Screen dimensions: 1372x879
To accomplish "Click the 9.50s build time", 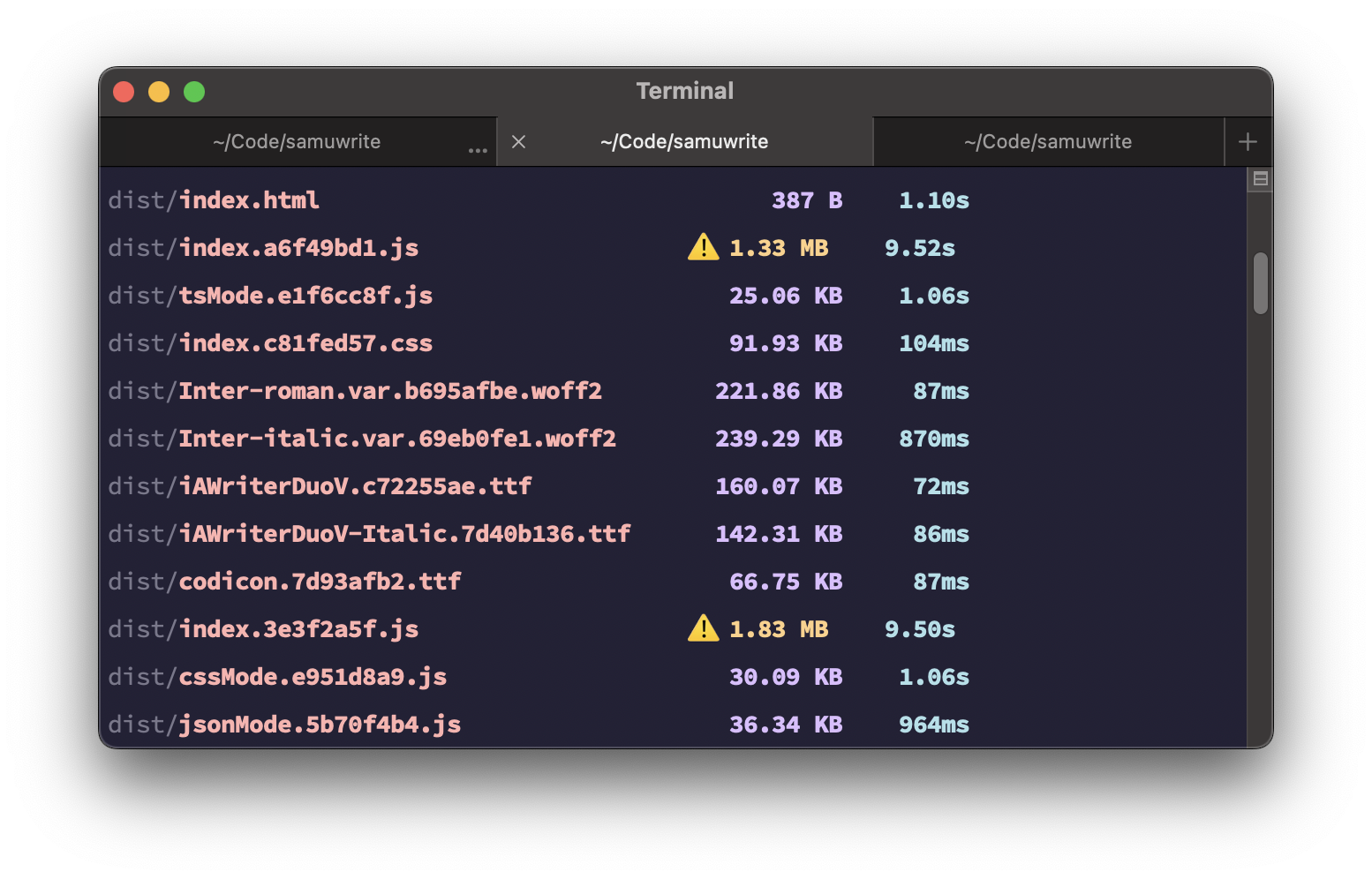I will coord(920,629).
